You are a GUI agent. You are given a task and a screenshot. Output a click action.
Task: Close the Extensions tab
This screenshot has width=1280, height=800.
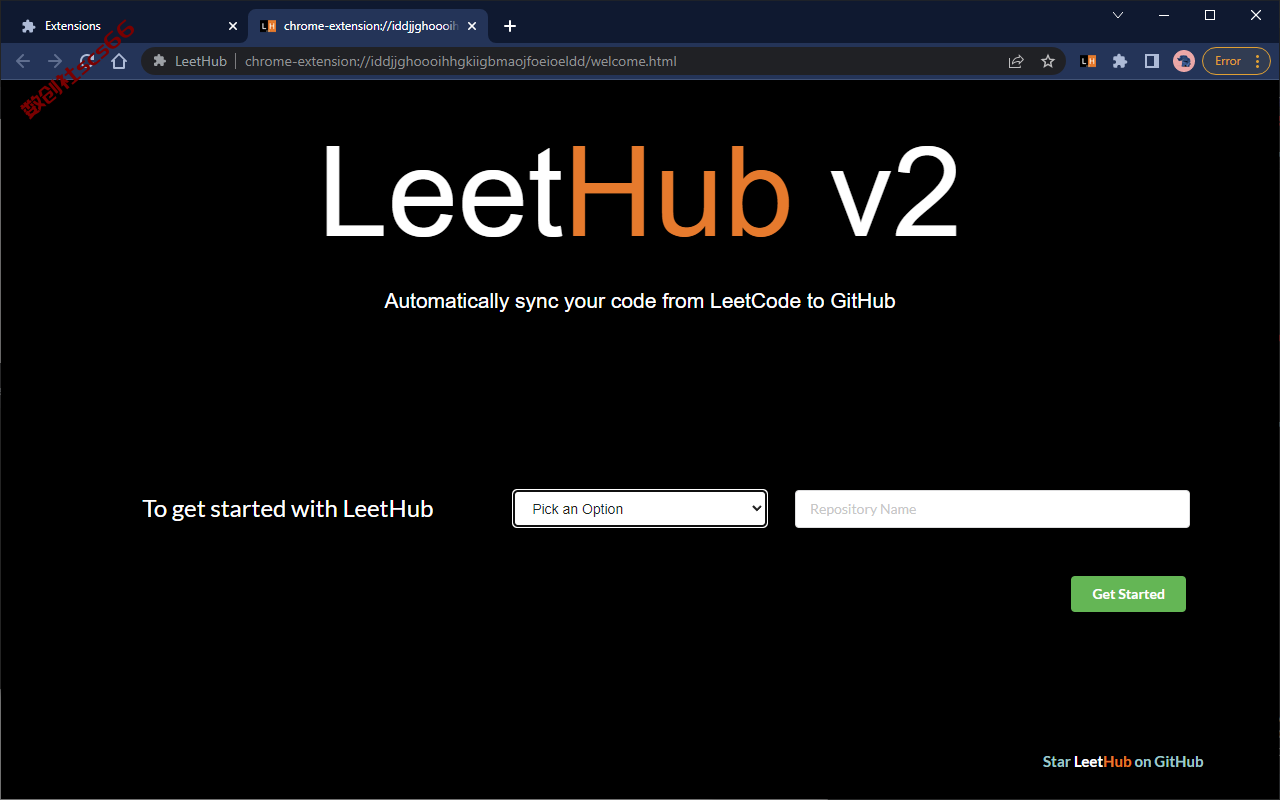(x=233, y=26)
